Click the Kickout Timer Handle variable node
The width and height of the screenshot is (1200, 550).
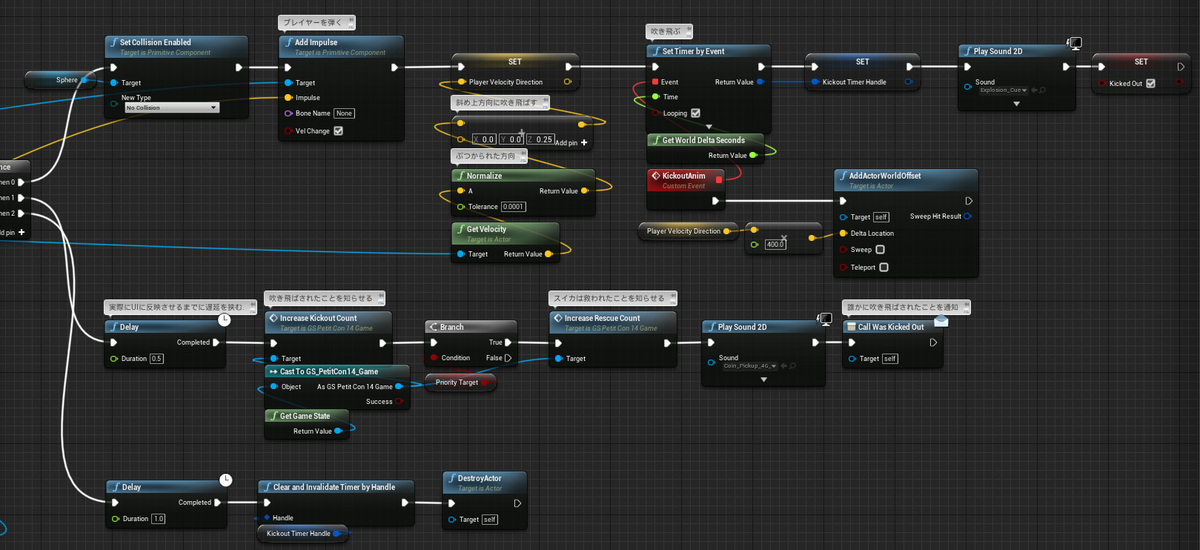302,534
